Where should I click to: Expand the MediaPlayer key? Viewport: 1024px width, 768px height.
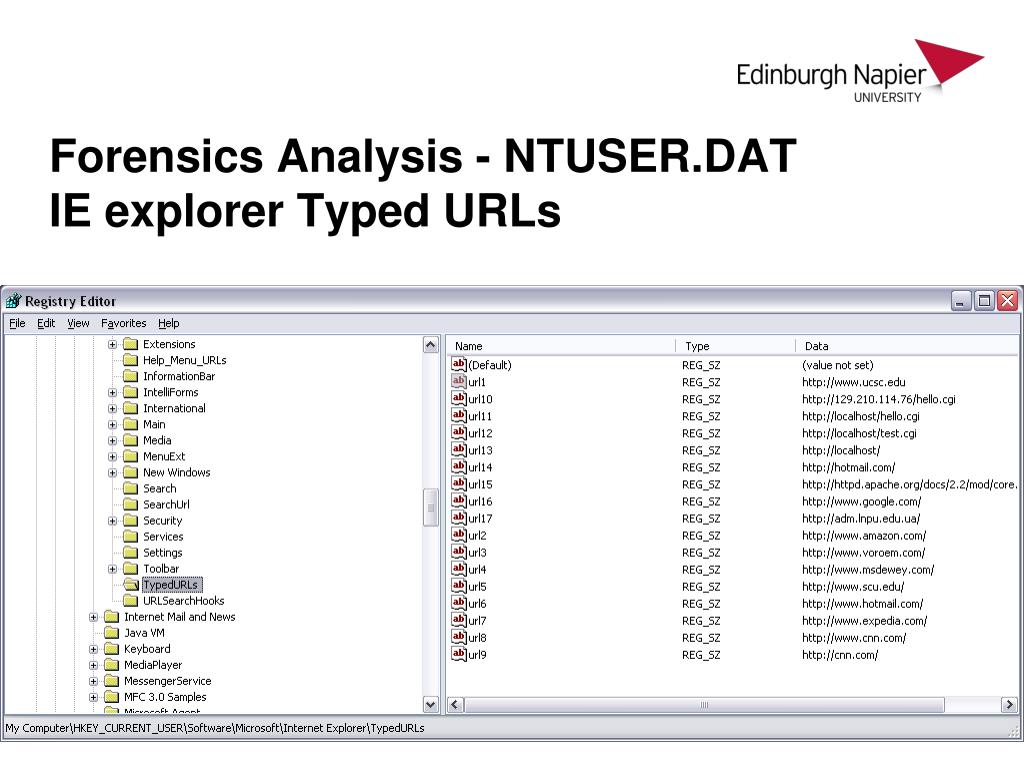point(93,665)
